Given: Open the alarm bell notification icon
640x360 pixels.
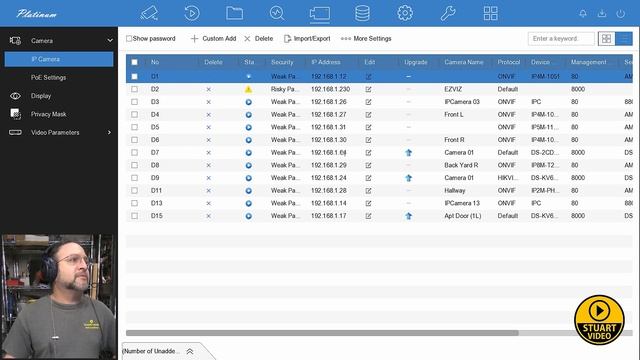Looking at the screenshot, I should coord(583,13).
